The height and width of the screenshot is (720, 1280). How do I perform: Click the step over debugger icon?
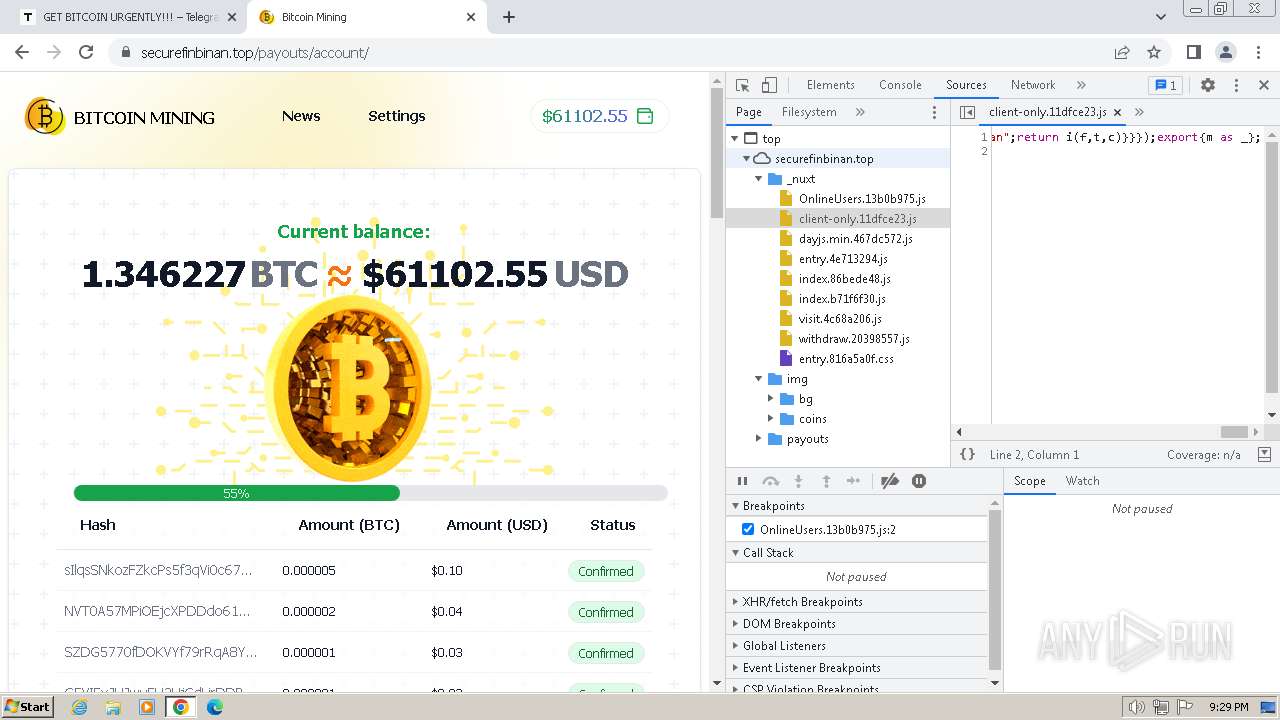770,481
